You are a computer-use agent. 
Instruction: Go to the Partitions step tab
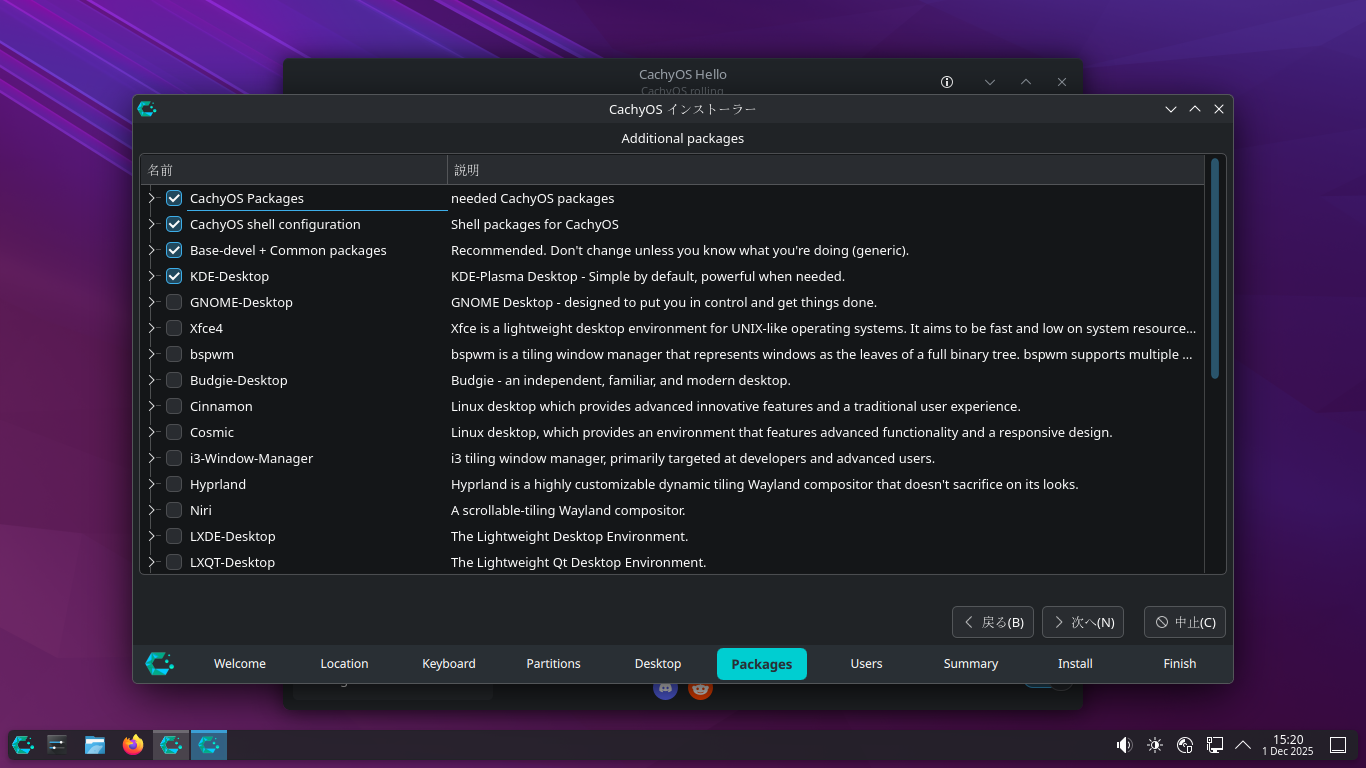pyautogui.click(x=553, y=664)
